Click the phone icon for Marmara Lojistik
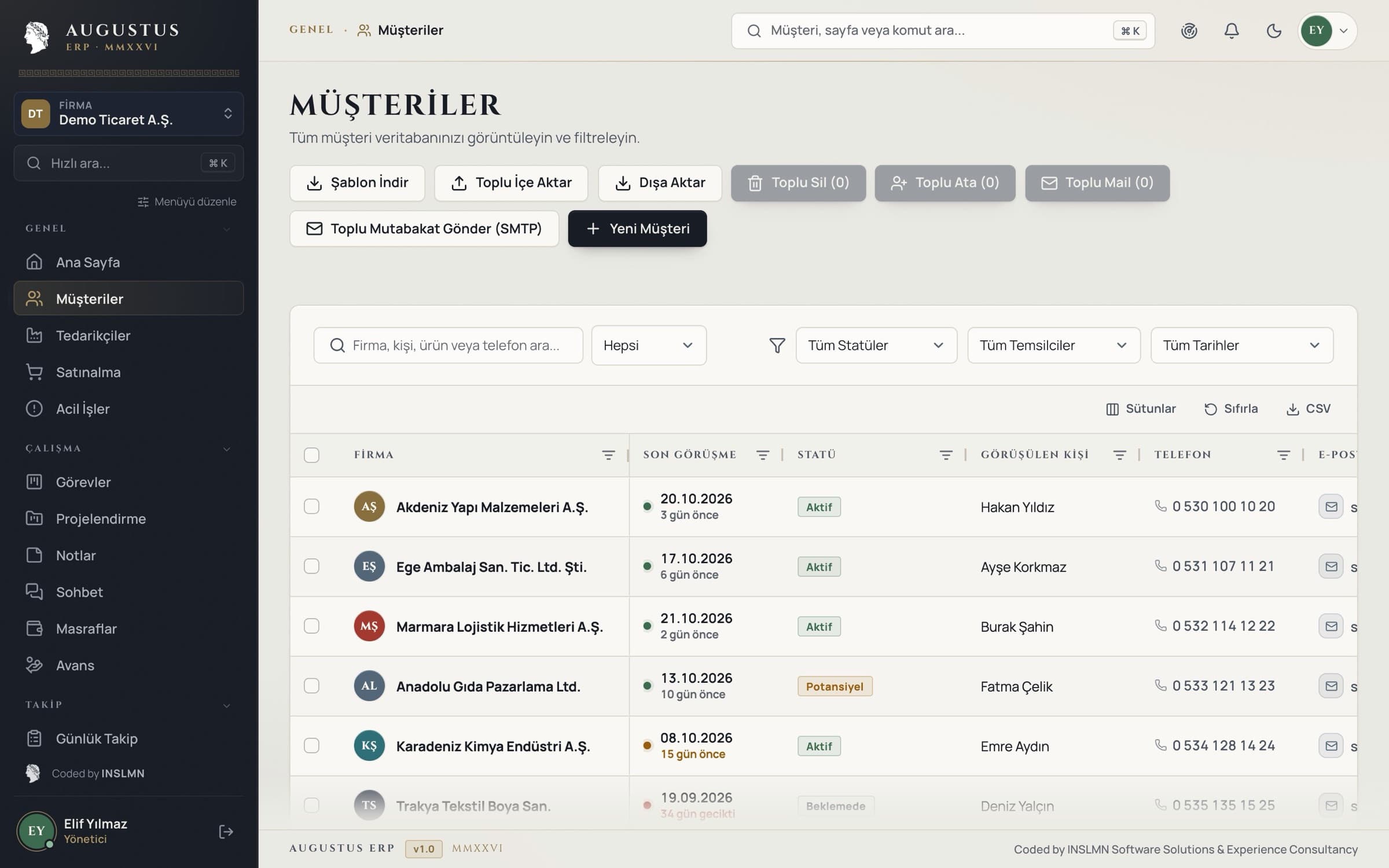Image resolution: width=1389 pixels, height=868 pixels. click(x=1160, y=625)
